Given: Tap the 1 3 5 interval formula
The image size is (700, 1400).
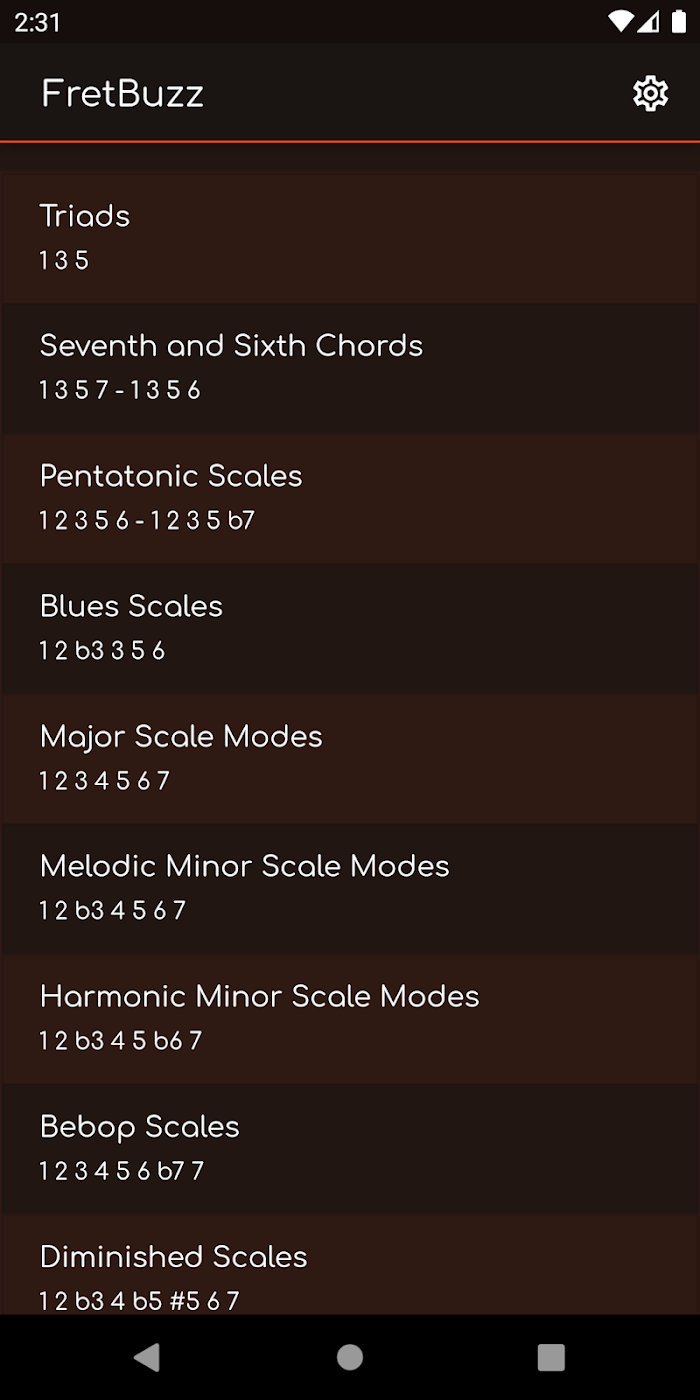Looking at the screenshot, I should pos(64,261).
